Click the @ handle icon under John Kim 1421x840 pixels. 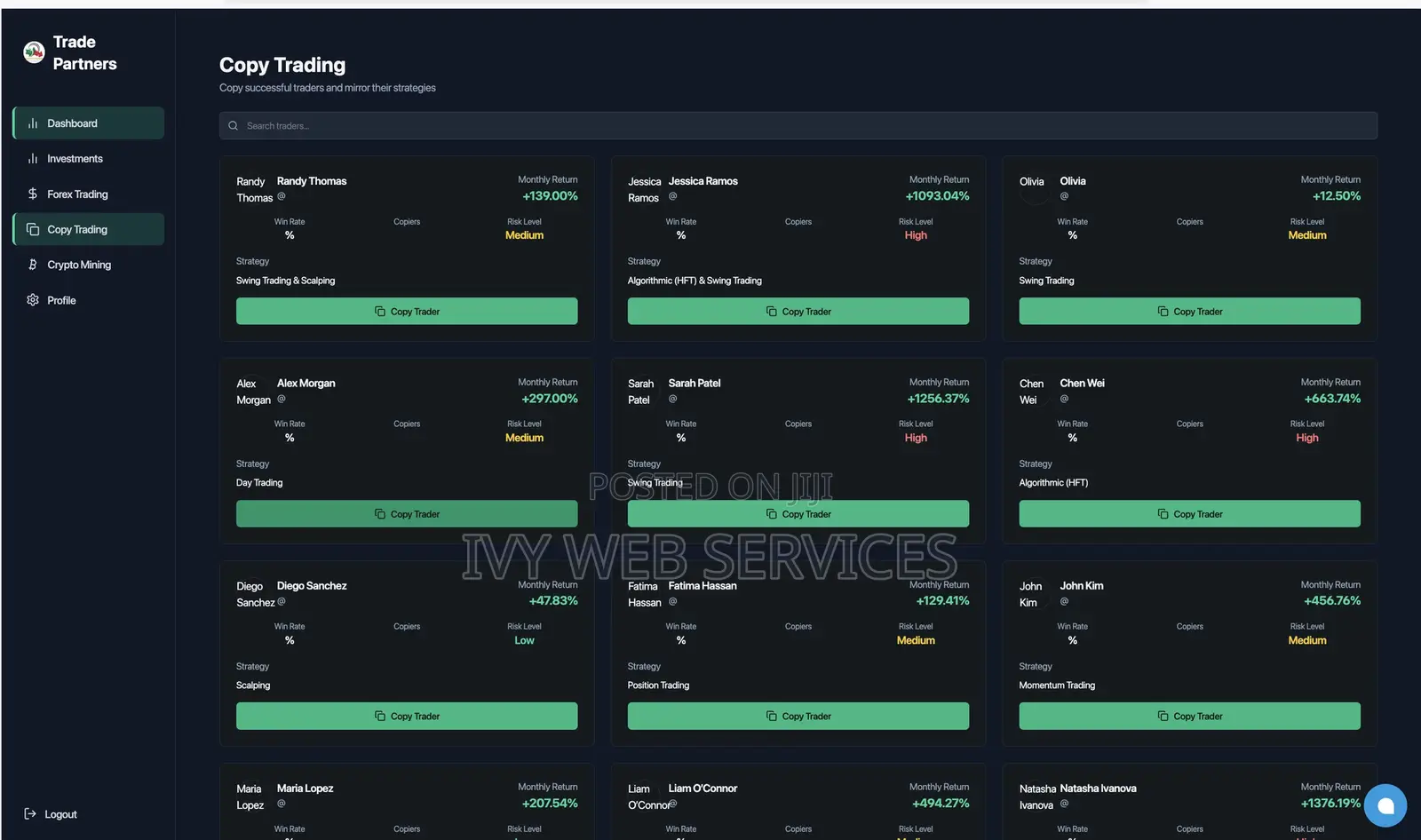tap(1064, 601)
